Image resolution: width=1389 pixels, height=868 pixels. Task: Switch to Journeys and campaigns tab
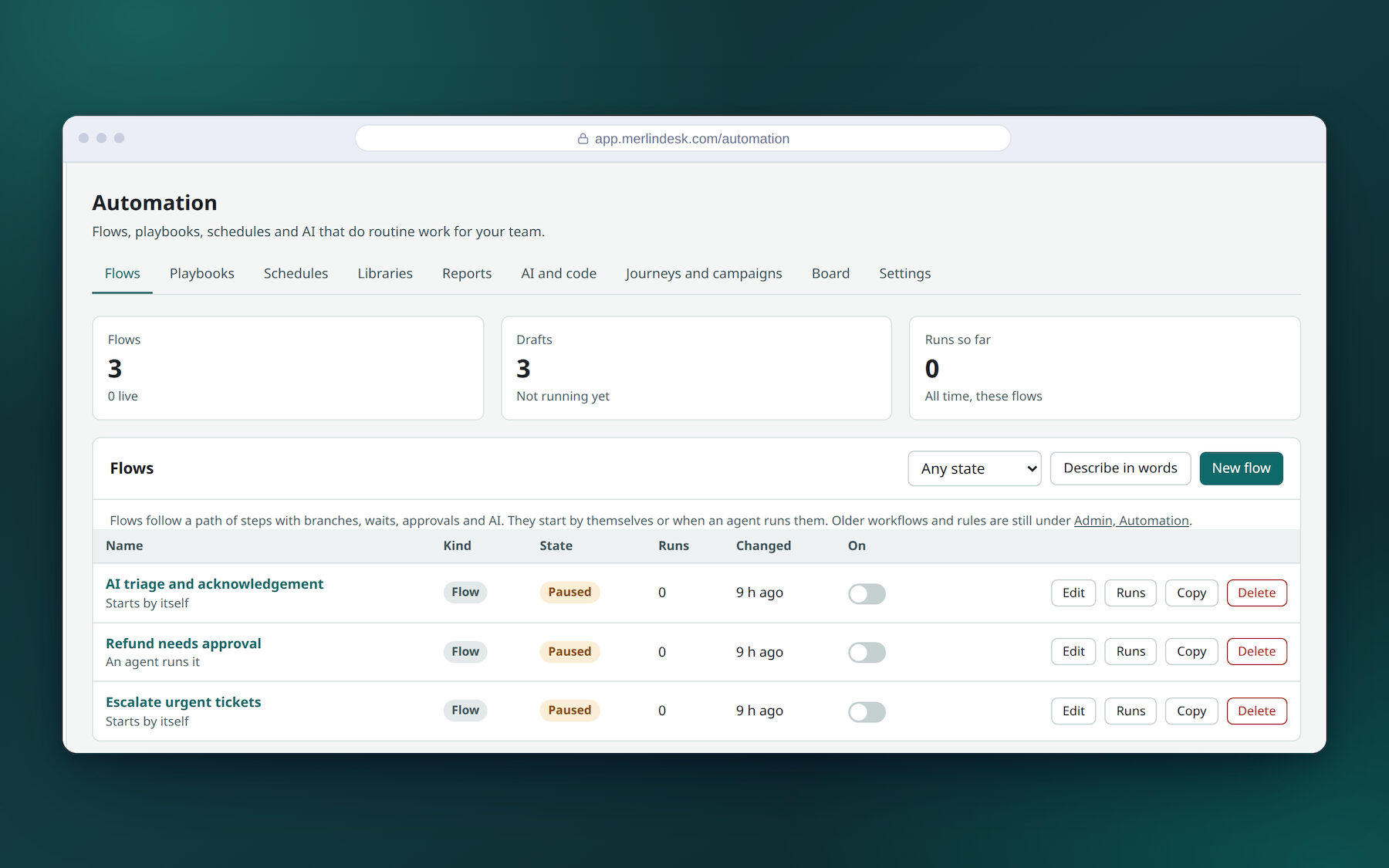(x=704, y=273)
